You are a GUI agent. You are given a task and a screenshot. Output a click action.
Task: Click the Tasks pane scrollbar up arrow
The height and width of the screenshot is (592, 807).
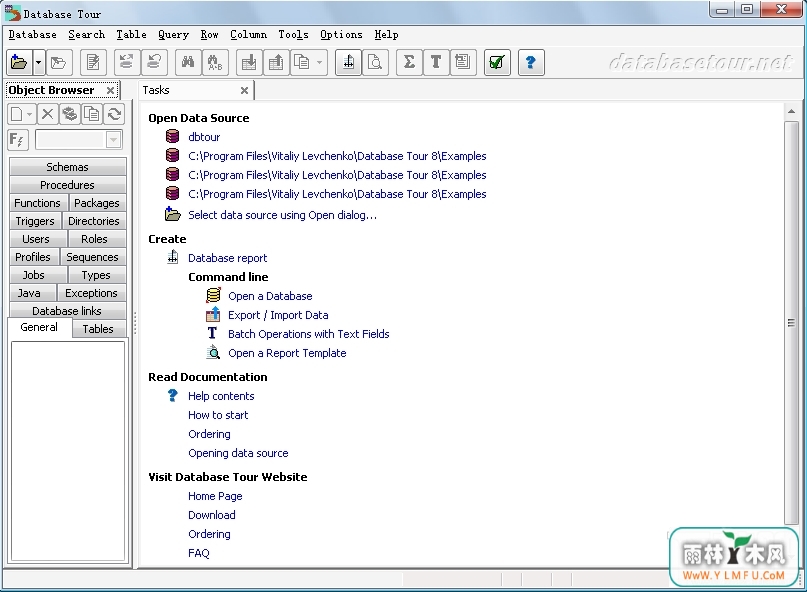792,111
